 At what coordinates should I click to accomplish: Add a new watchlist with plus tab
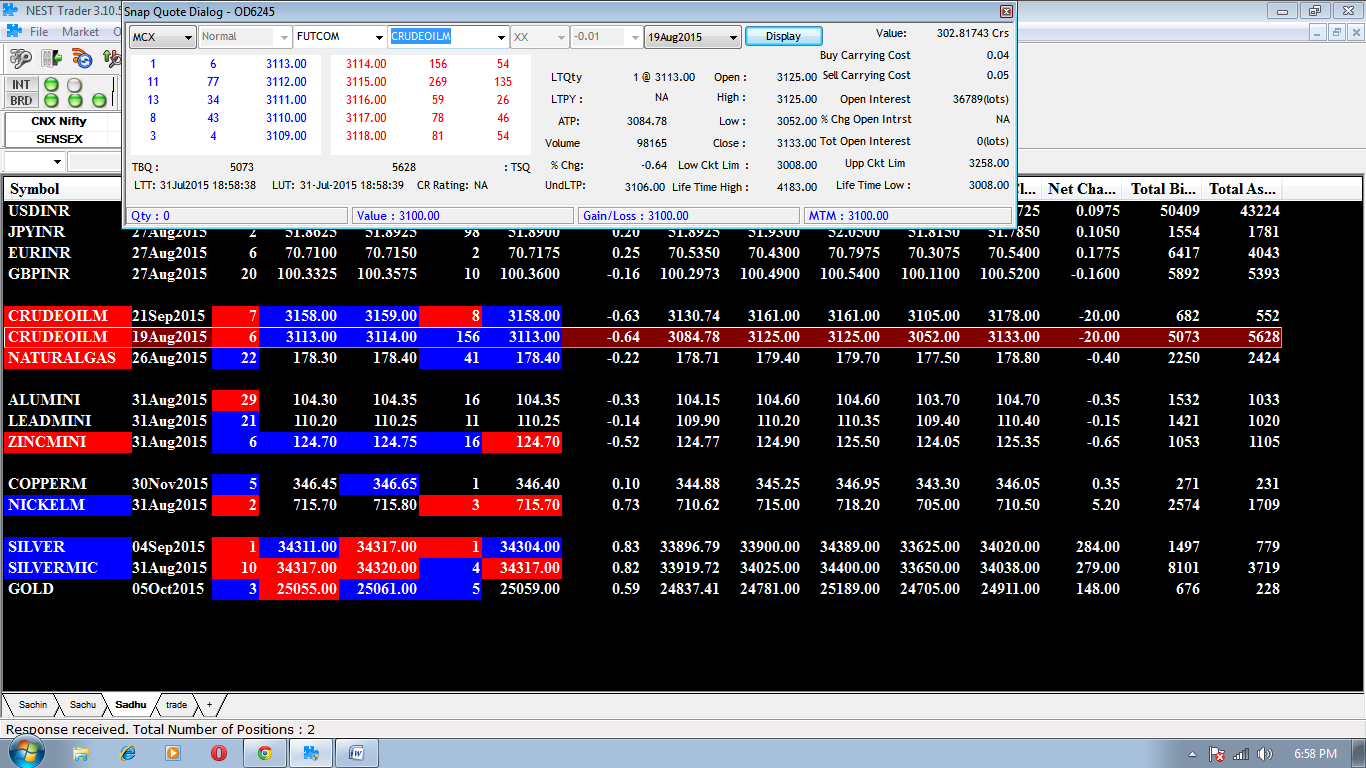(x=209, y=705)
